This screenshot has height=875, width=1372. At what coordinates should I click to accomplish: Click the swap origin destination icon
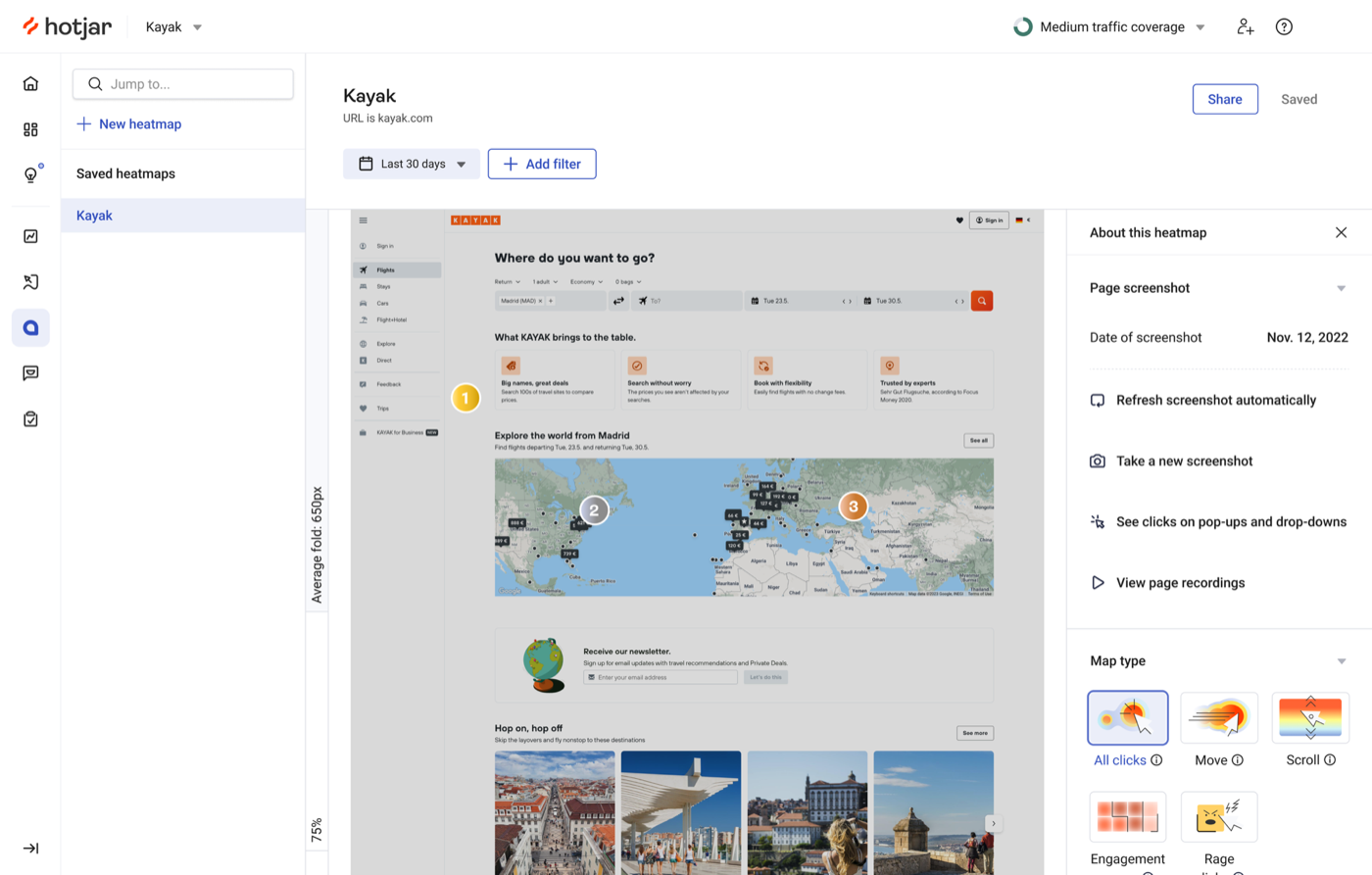point(618,301)
